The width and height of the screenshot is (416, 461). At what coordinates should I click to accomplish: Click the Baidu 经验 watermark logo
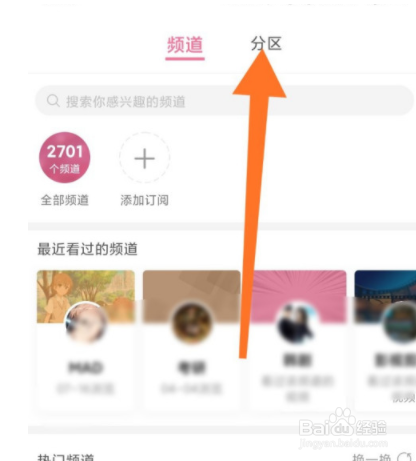pos(343,428)
